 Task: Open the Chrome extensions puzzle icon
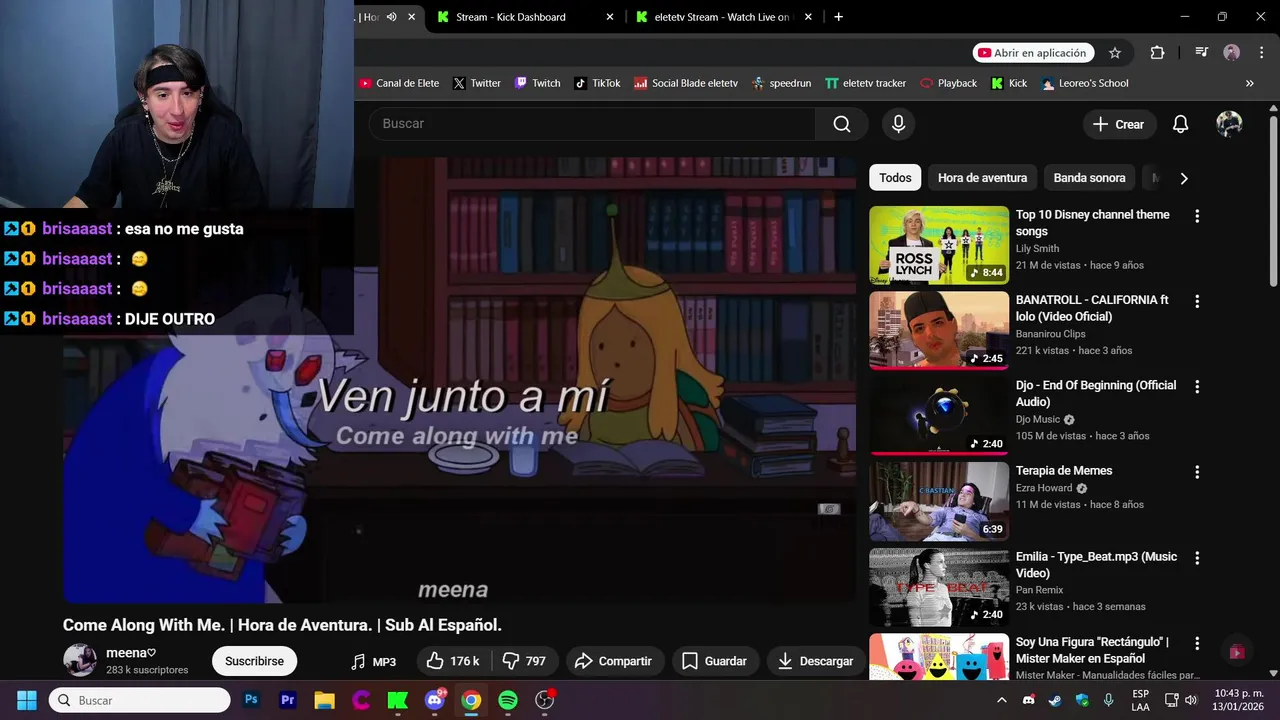point(1158,53)
